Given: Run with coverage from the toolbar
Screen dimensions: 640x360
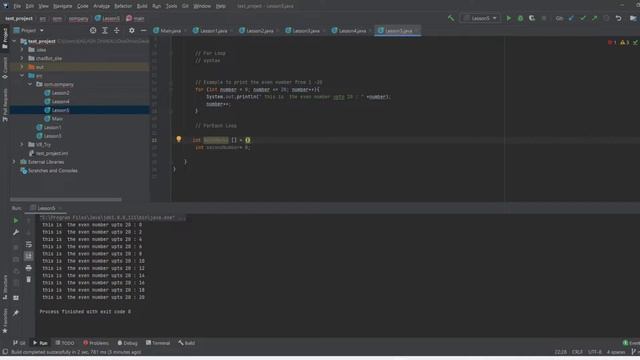Looking at the screenshot, I should pyautogui.click(x=532, y=18).
